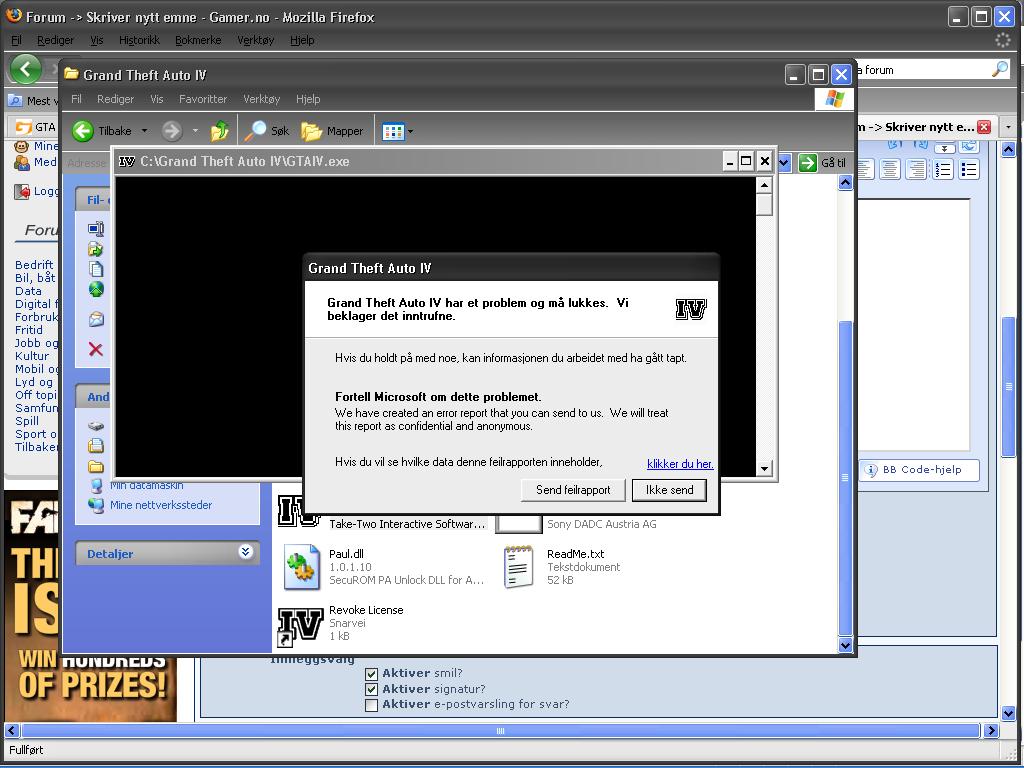Click Fritid forum category link
This screenshot has width=1024, height=768.
point(29,330)
